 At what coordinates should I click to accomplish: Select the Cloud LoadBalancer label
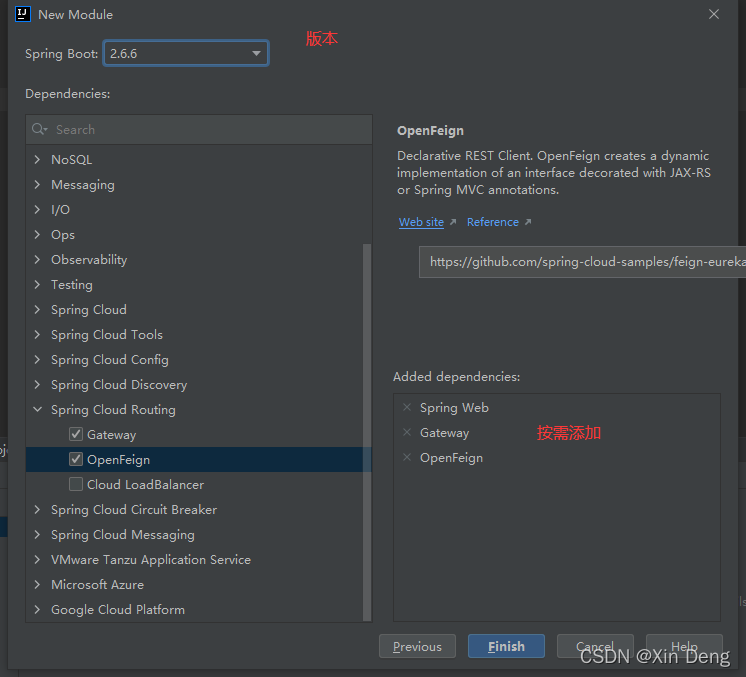coord(146,484)
